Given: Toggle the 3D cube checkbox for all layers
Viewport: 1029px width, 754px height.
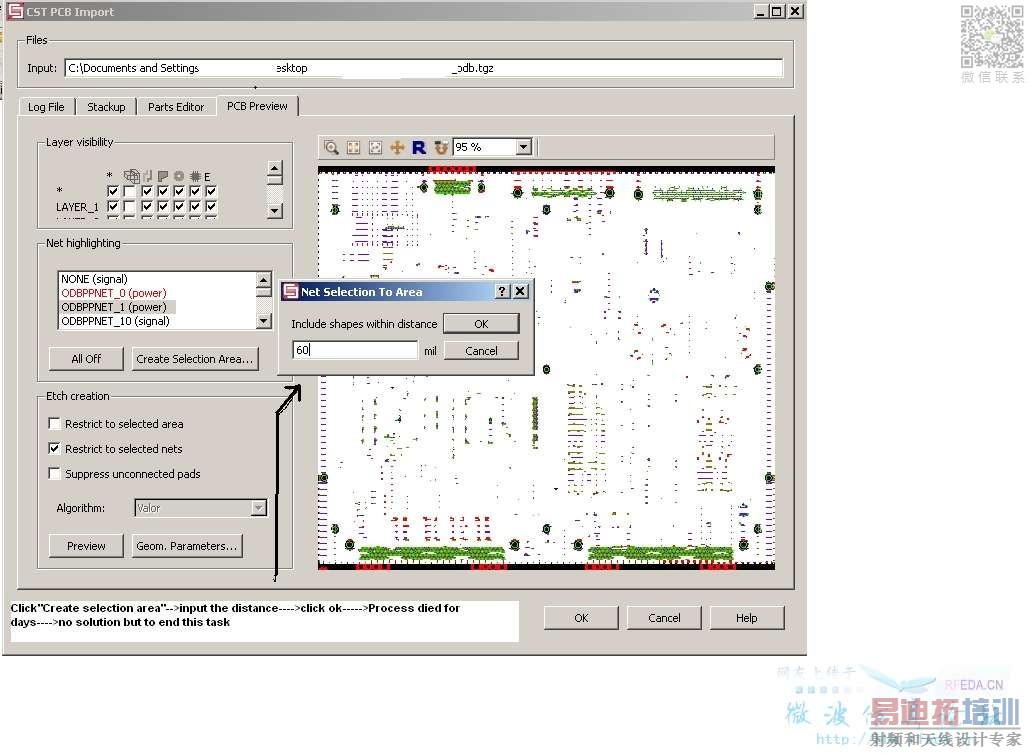Looking at the screenshot, I should tap(129, 191).
